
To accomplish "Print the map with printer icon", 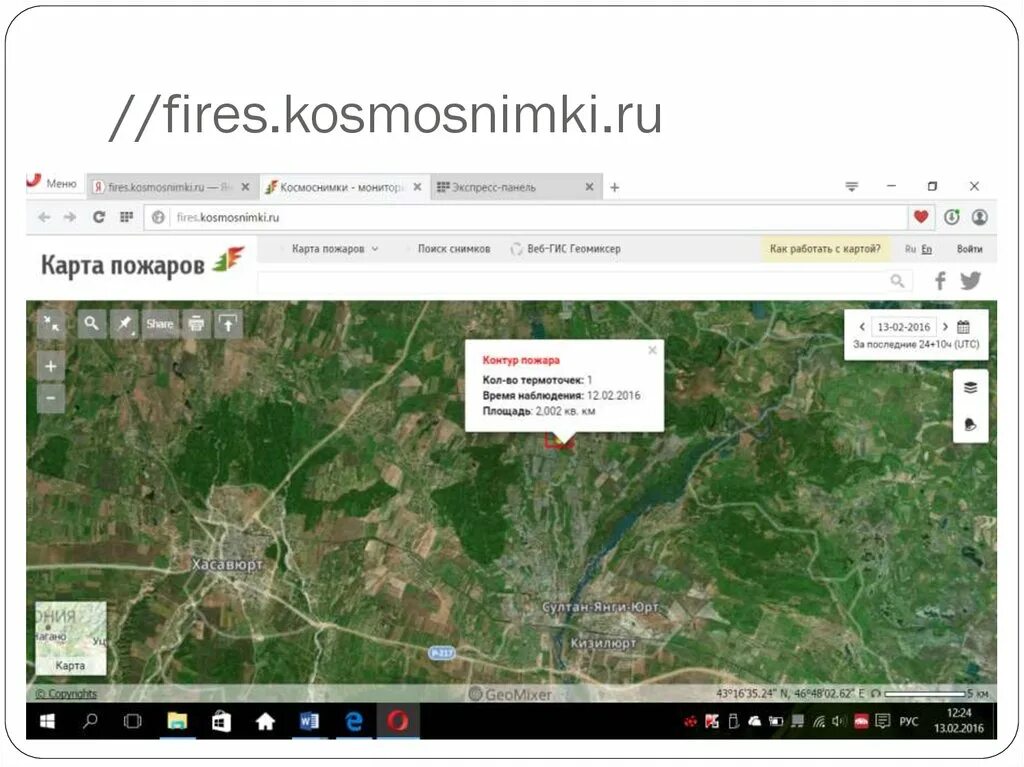I will (196, 323).
